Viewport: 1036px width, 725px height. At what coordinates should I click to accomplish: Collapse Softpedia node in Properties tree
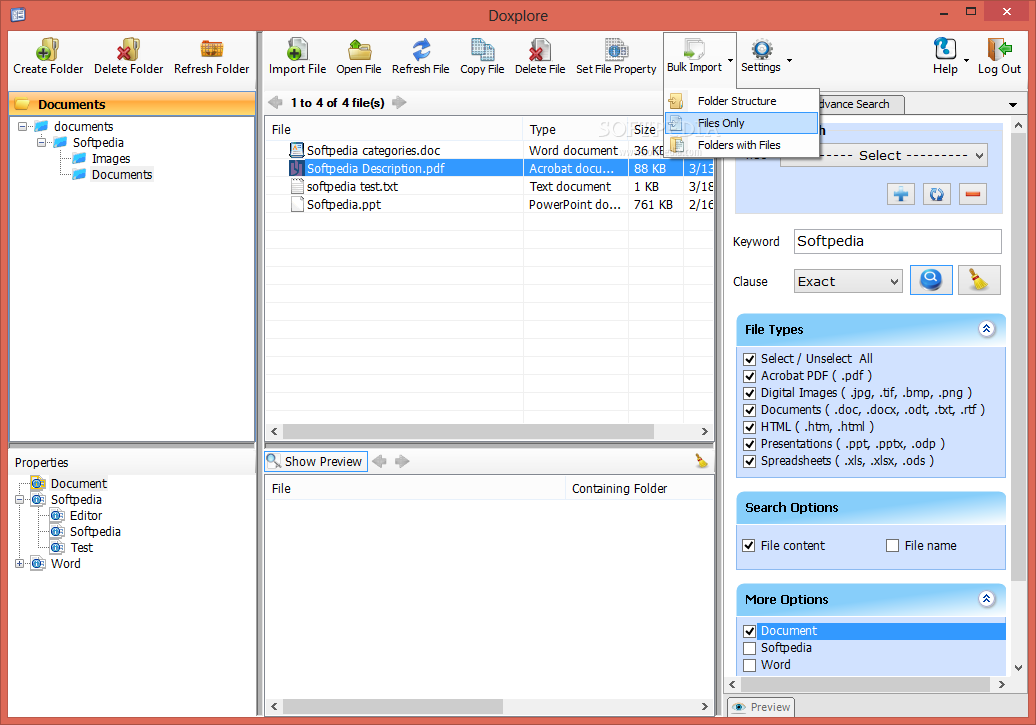[20, 500]
